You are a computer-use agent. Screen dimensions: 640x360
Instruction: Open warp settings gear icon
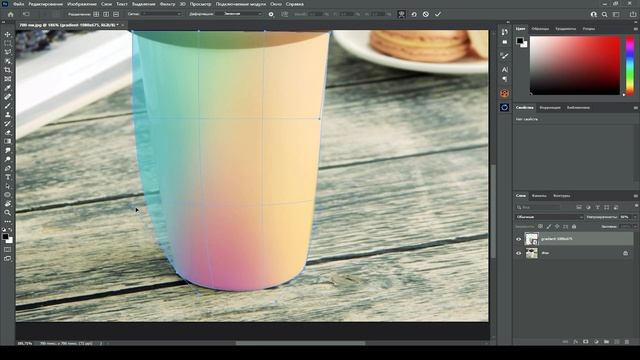click(271, 14)
